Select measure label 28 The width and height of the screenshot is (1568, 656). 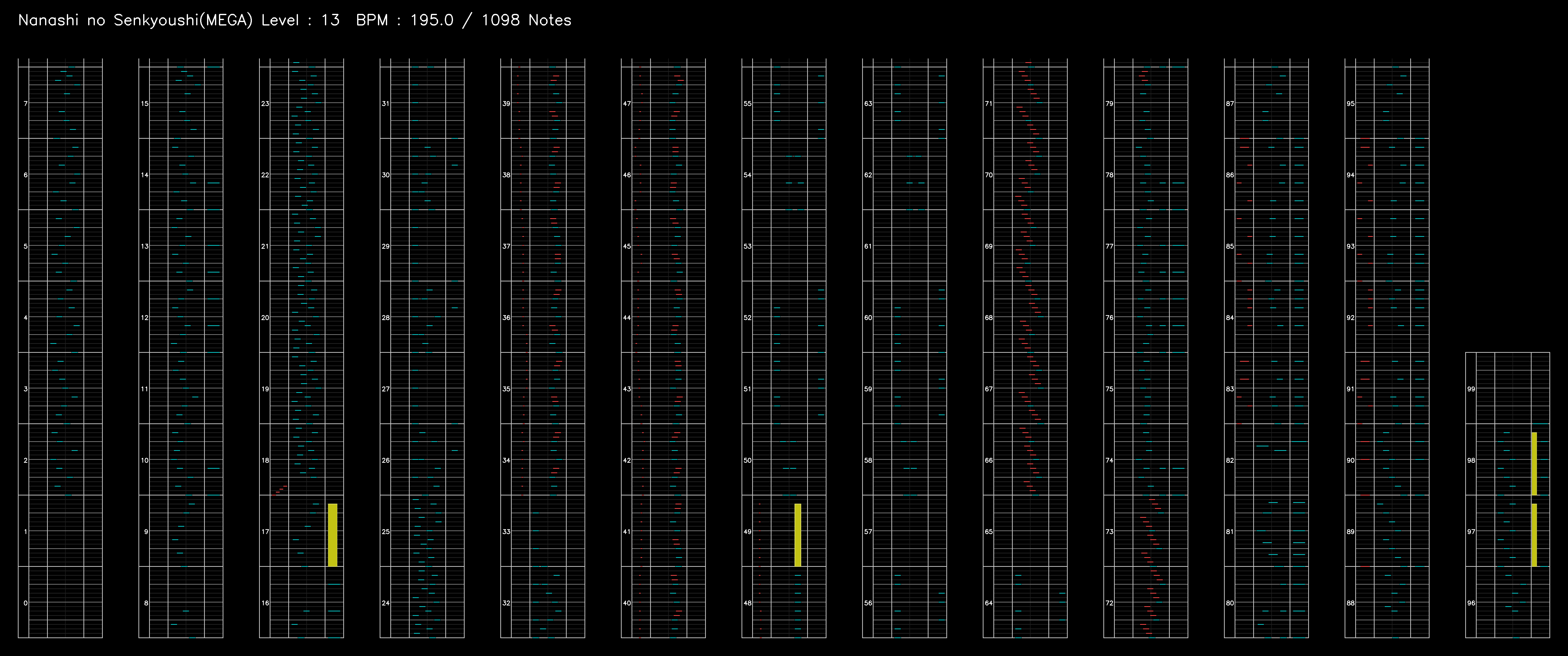pyautogui.click(x=386, y=317)
